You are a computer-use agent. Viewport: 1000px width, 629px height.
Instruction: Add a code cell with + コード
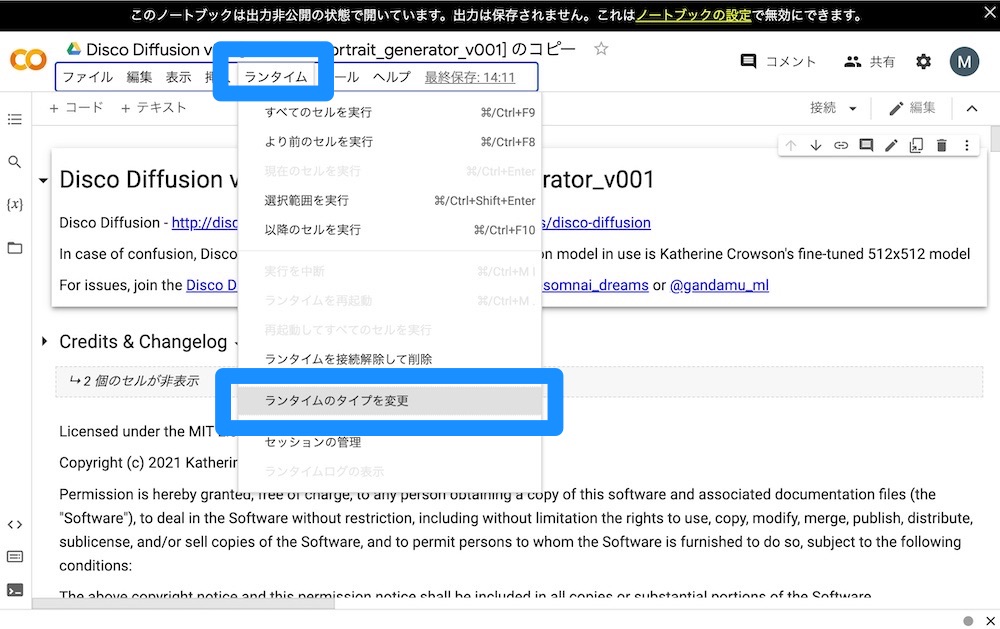point(77,108)
